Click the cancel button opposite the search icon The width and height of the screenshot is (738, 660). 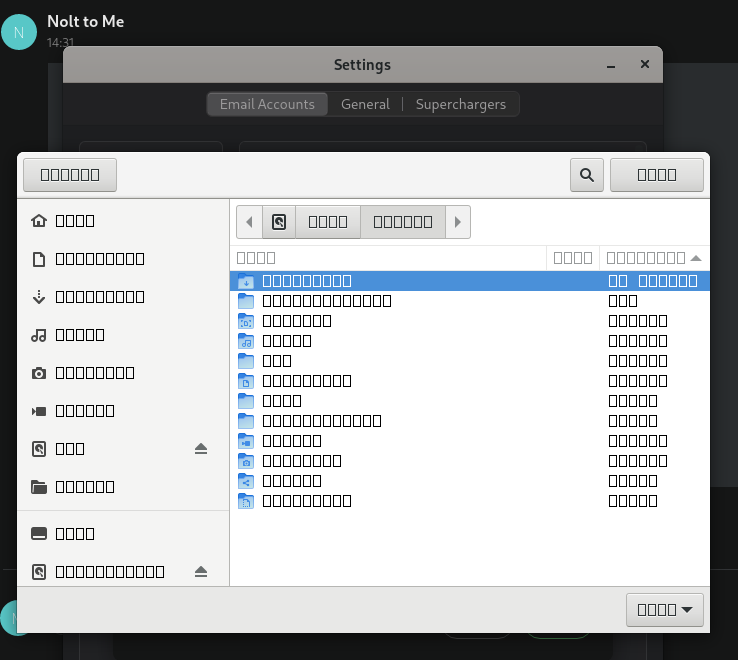click(x=70, y=175)
